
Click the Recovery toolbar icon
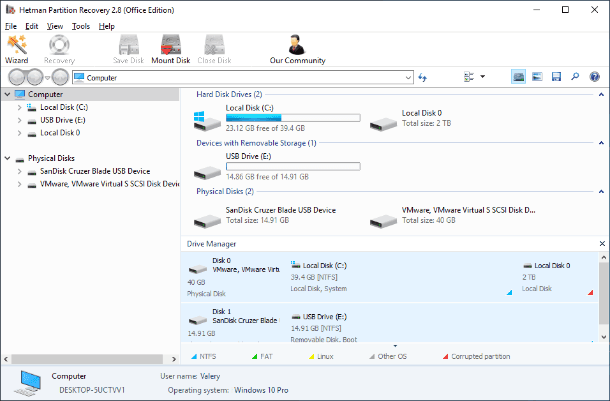59,49
